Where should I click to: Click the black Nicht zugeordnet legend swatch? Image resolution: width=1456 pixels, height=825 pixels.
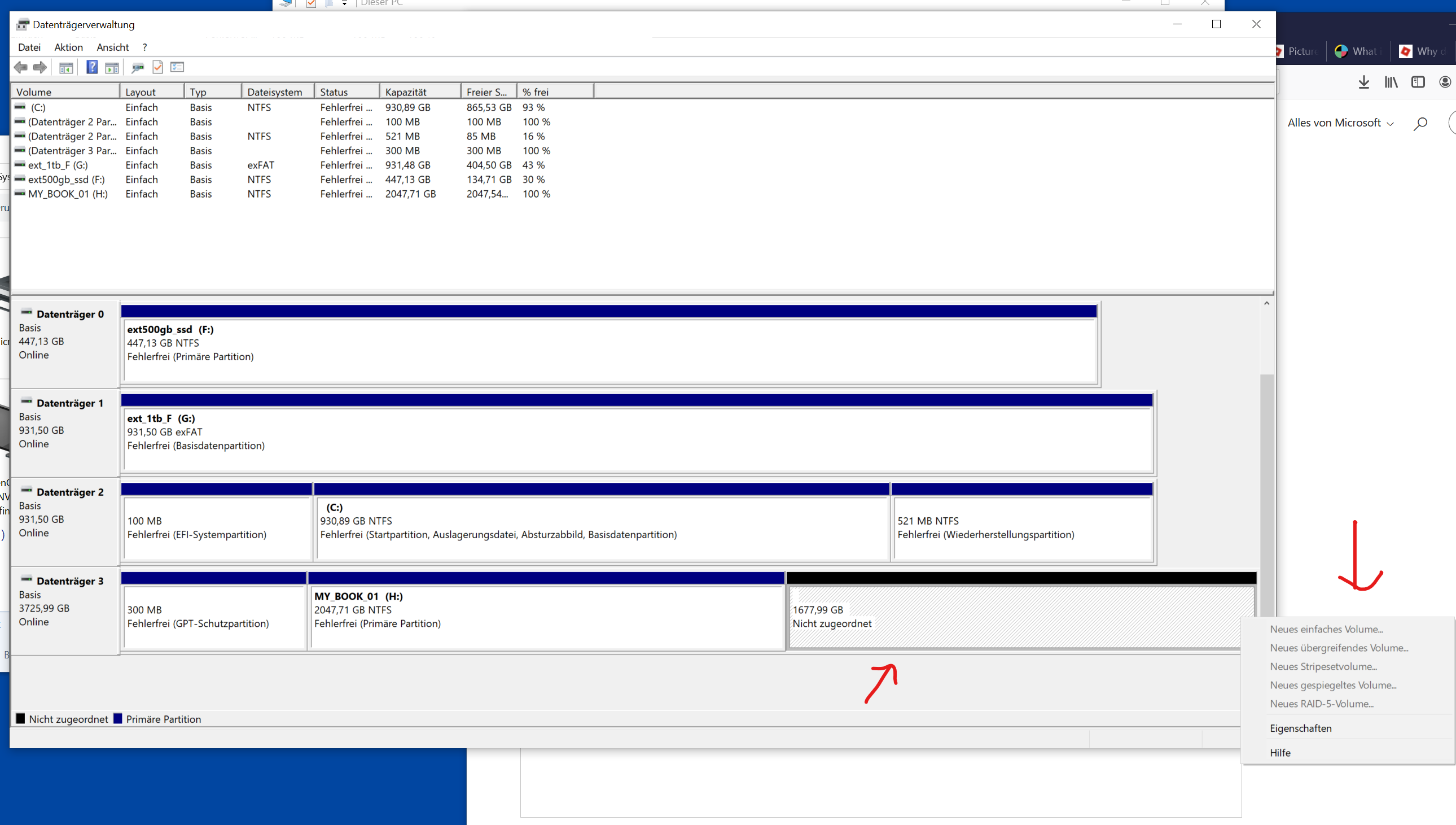pyautogui.click(x=20, y=718)
